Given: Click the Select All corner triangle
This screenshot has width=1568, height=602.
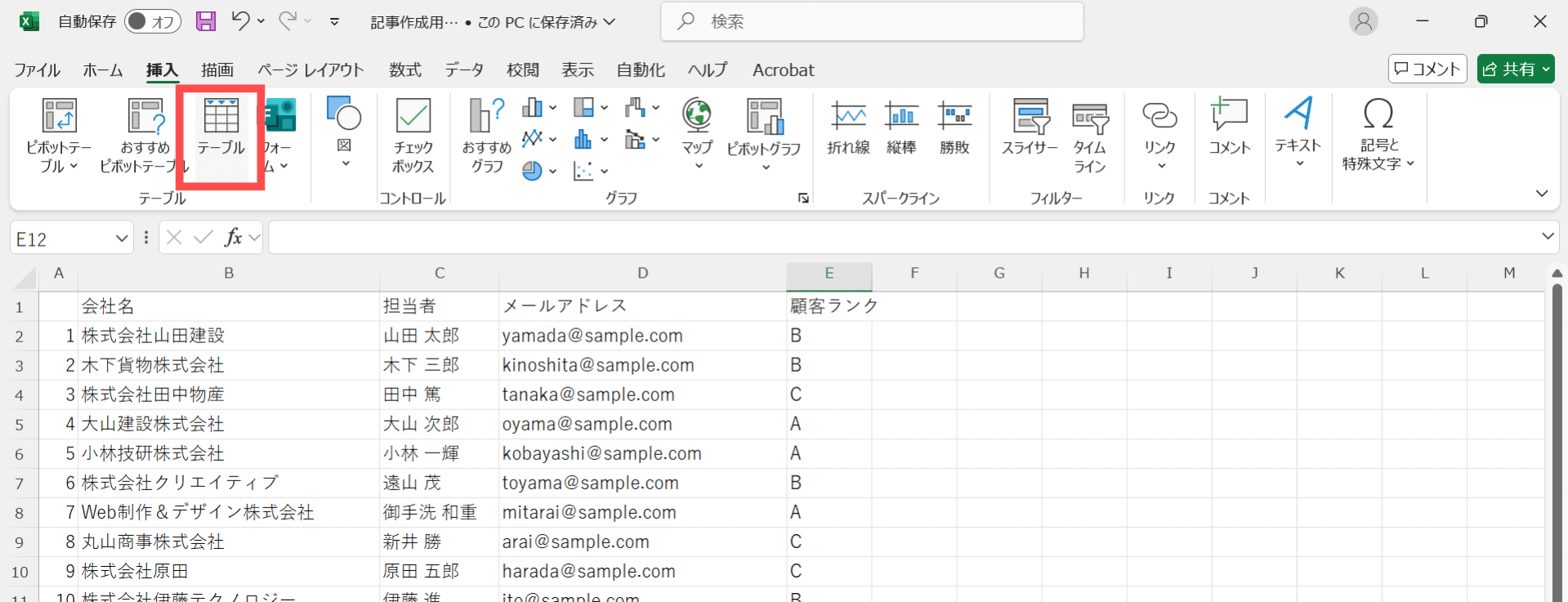Looking at the screenshot, I should [x=25, y=278].
